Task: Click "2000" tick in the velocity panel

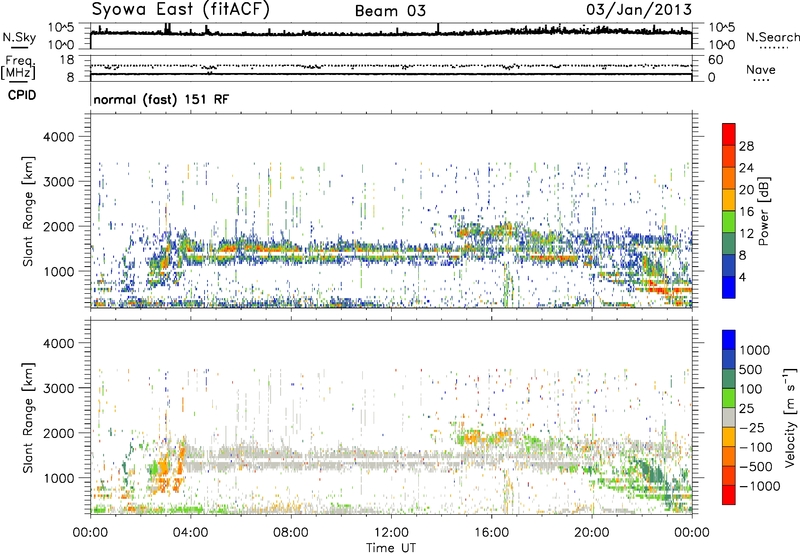Action: click(58, 433)
